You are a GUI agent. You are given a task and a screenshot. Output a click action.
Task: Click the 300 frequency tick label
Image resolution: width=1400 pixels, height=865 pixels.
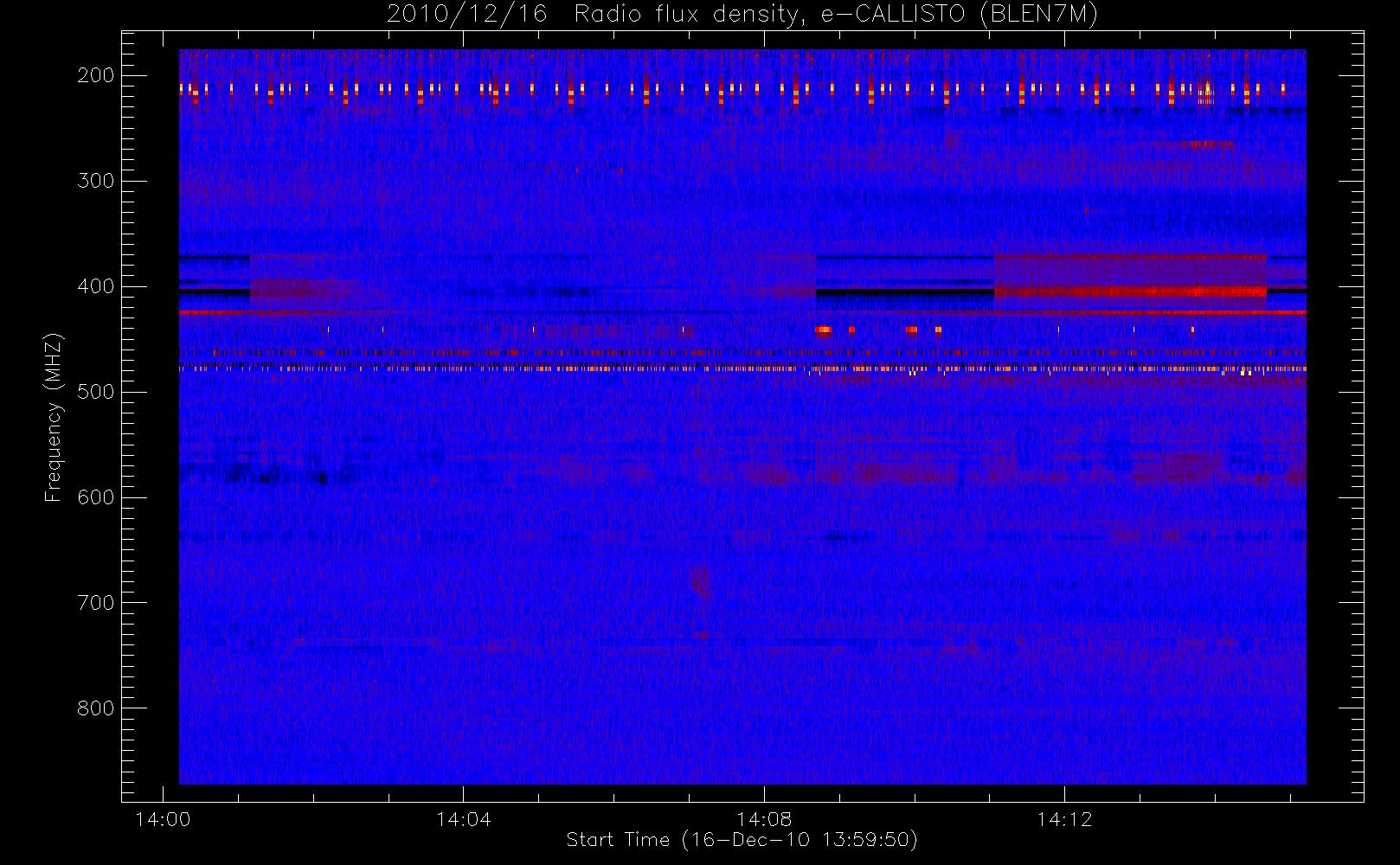pyautogui.click(x=96, y=181)
